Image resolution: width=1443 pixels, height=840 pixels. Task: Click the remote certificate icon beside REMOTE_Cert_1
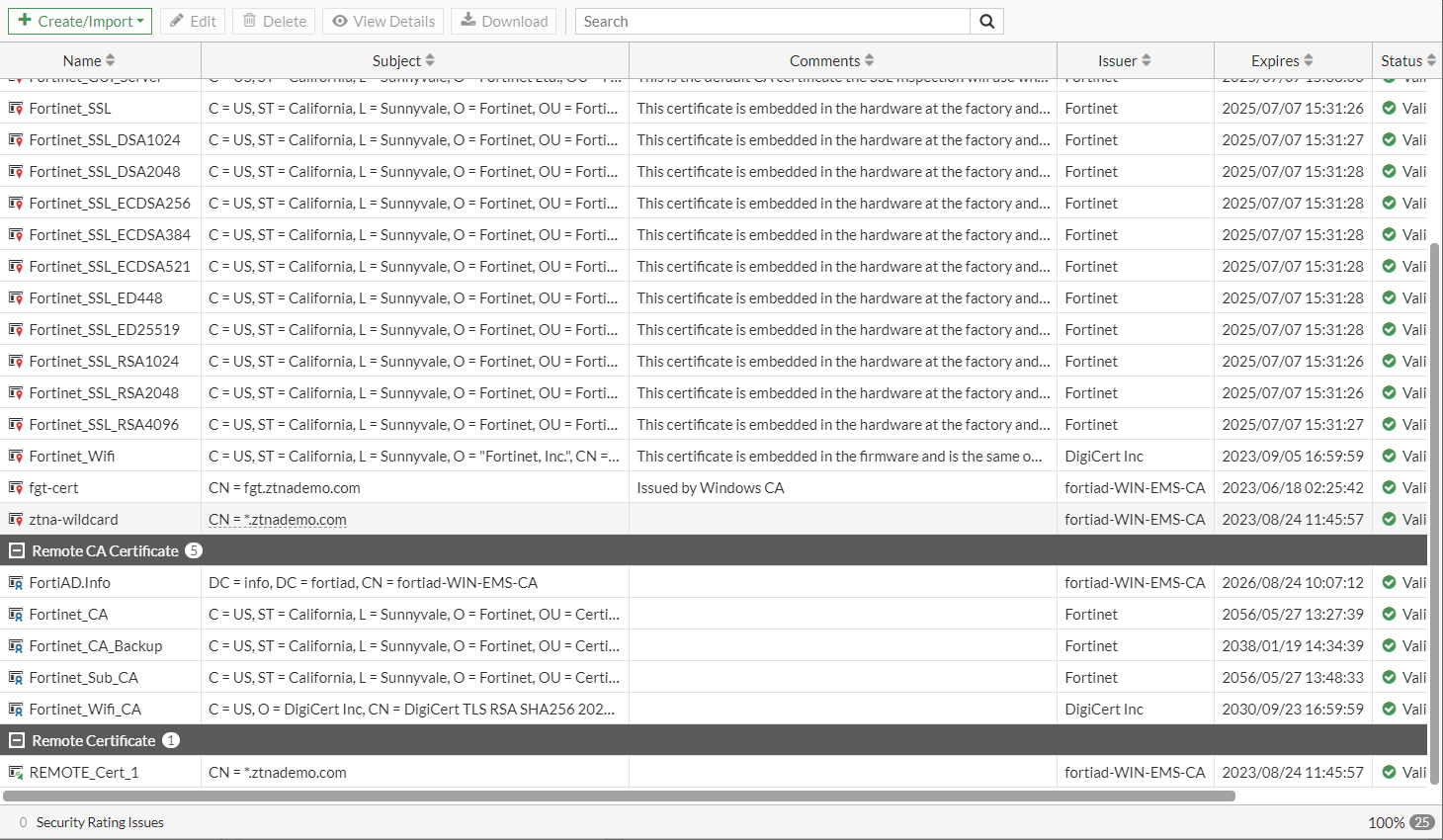click(x=15, y=772)
